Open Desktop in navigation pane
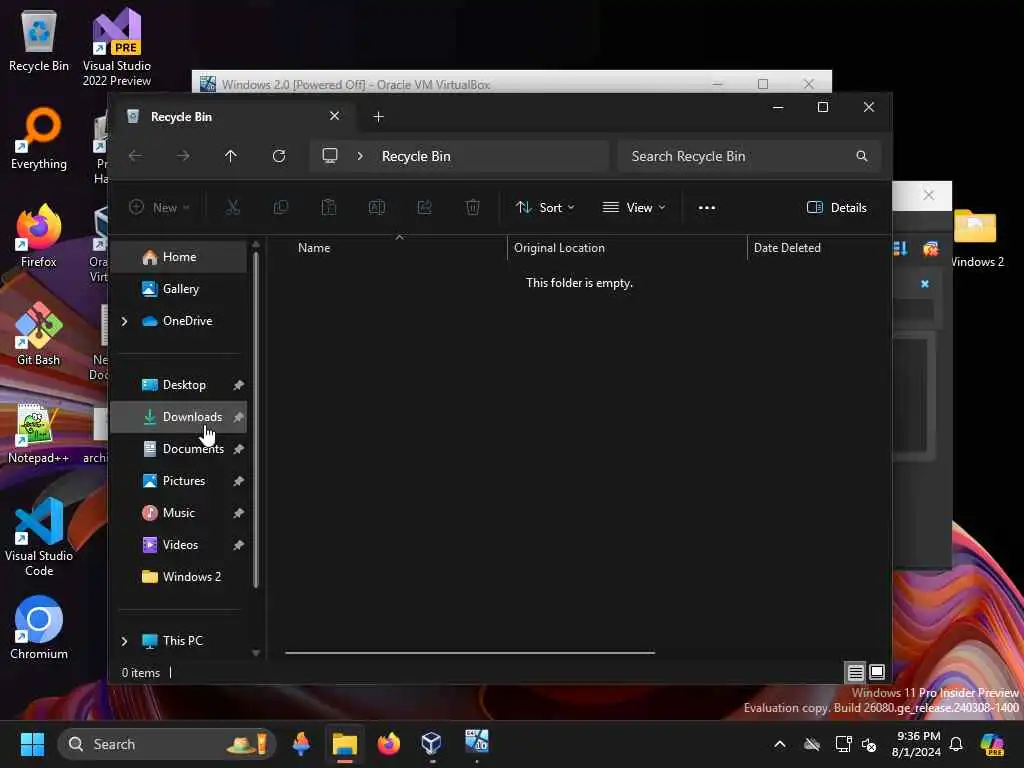The width and height of the screenshot is (1024, 768). tap(179, 385)
